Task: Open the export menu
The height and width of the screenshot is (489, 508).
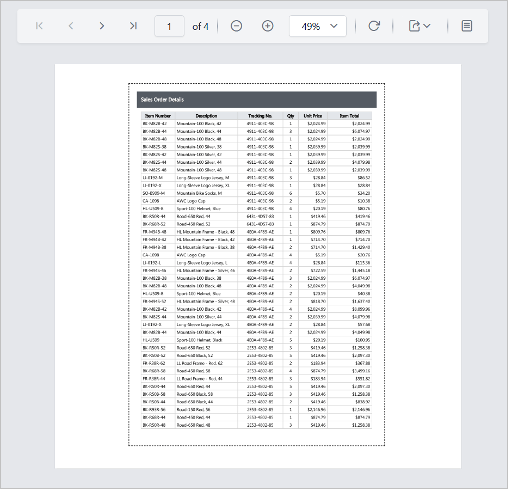Action: pyautogui.click(x=419, y=26)
